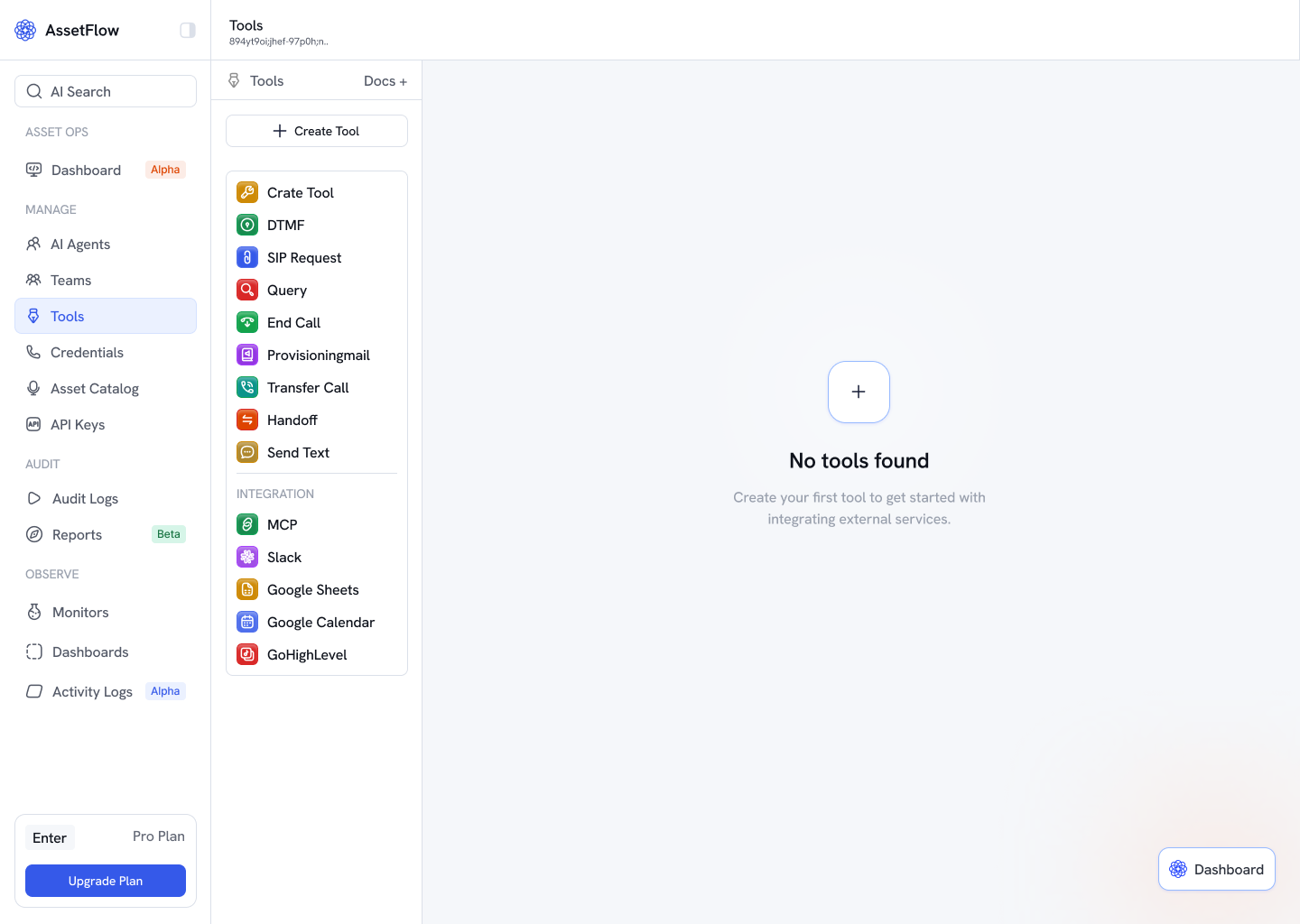Select the Transfer Call icon

tap(247, 387)
